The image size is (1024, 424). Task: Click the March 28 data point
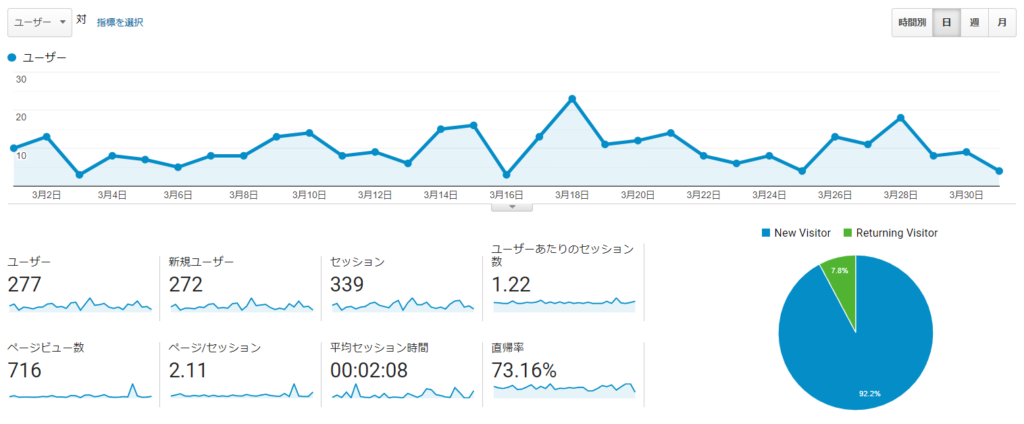click(901, 118)
